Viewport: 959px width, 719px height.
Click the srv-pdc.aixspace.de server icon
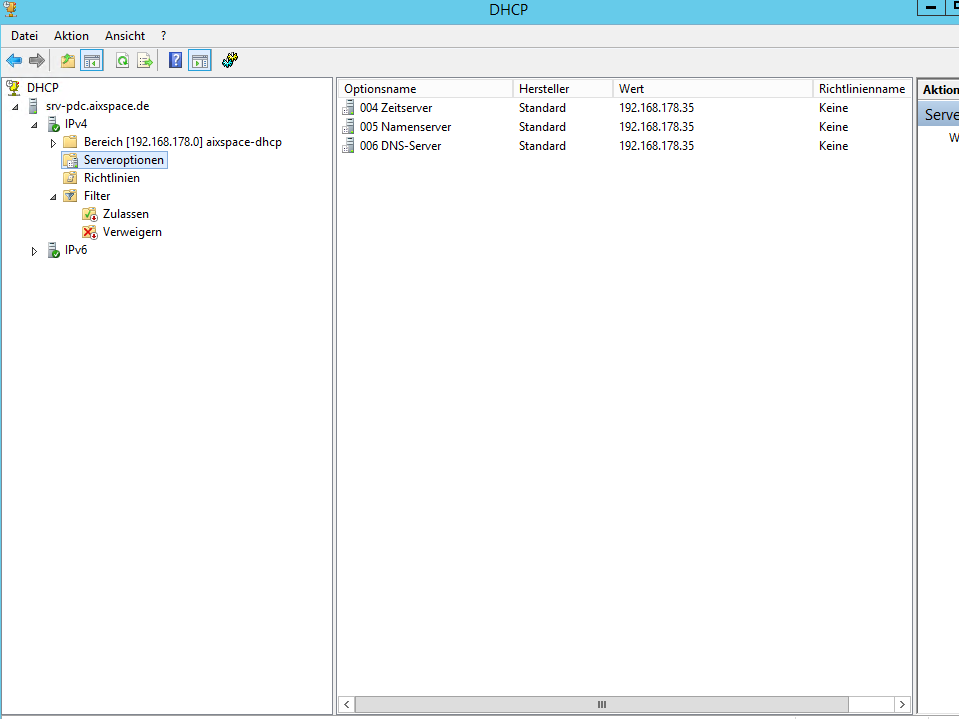[x=33, y=106]
